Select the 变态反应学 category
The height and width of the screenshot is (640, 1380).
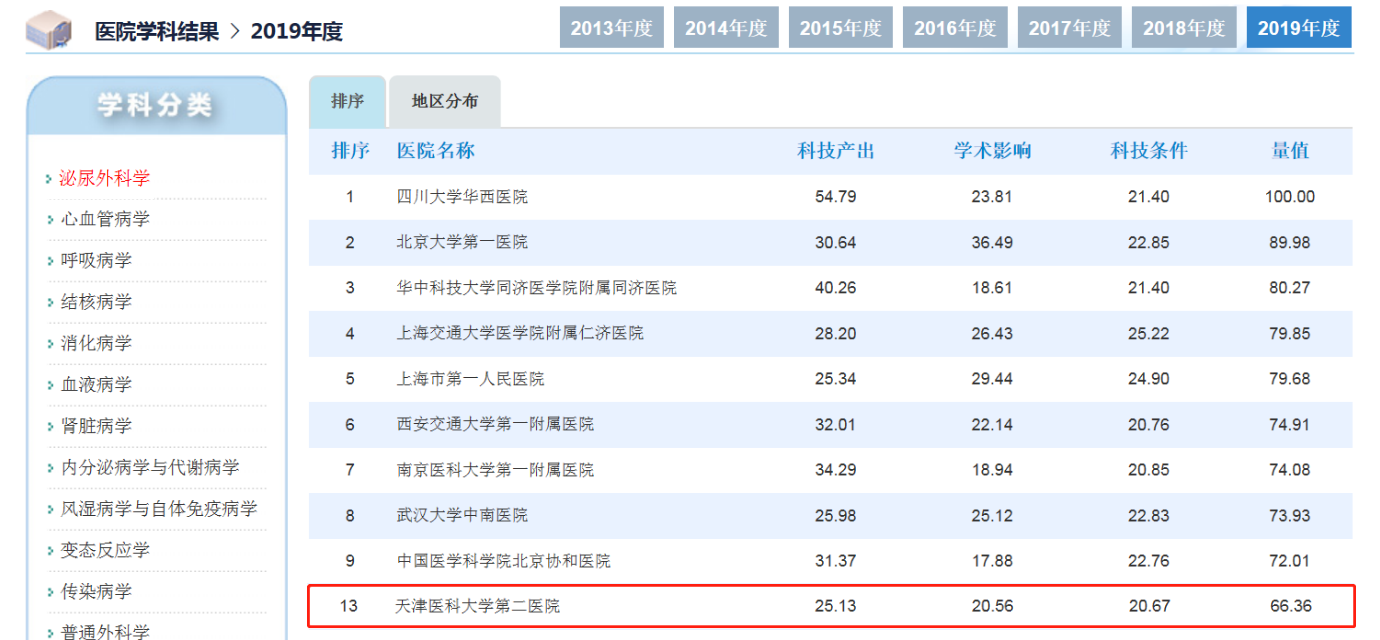105,550
